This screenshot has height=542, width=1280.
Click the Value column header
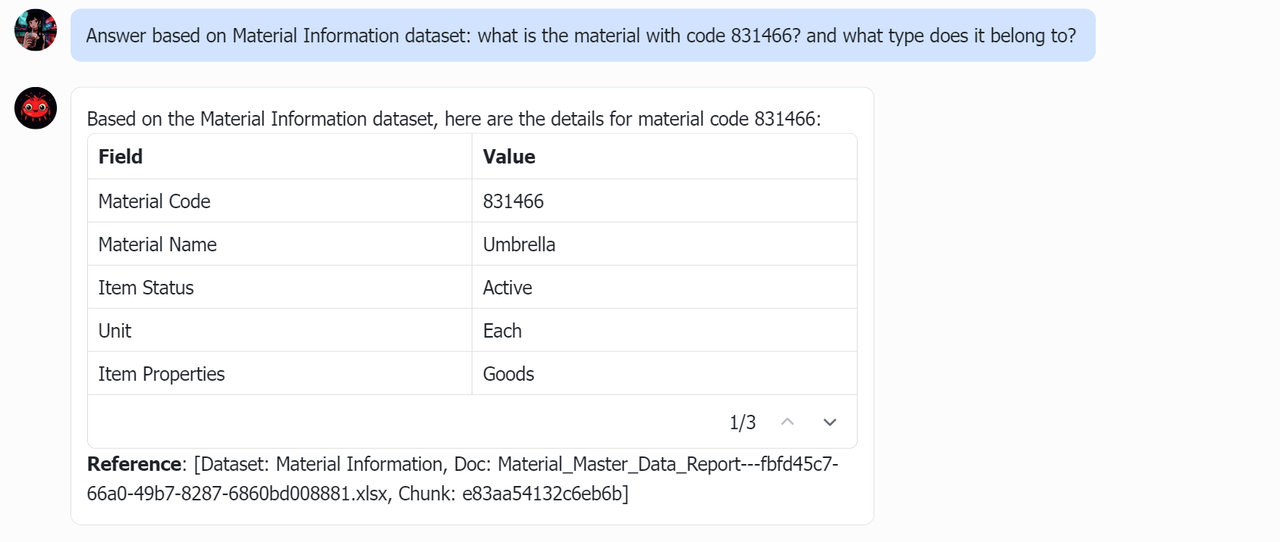[509, 157]
